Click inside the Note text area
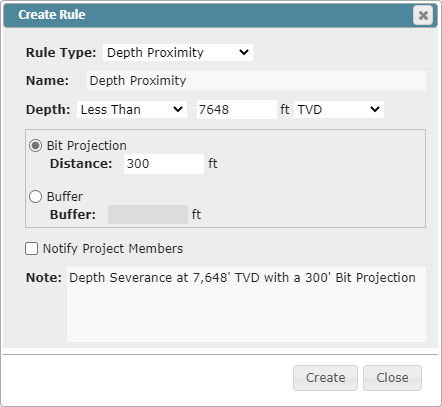 pos(246,304)
